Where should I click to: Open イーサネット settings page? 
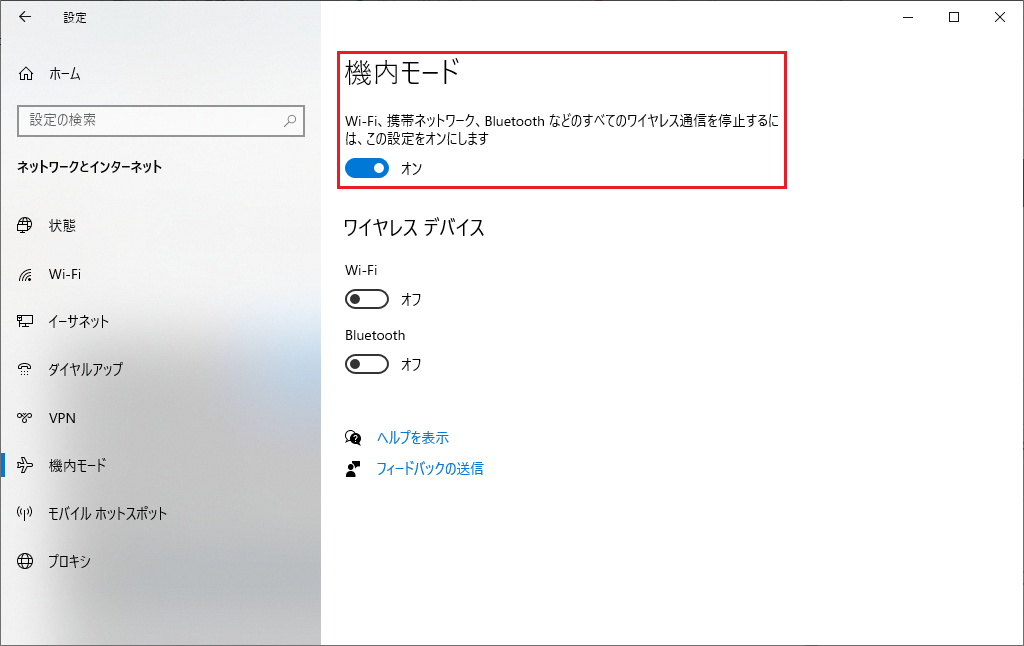[78, 322]
